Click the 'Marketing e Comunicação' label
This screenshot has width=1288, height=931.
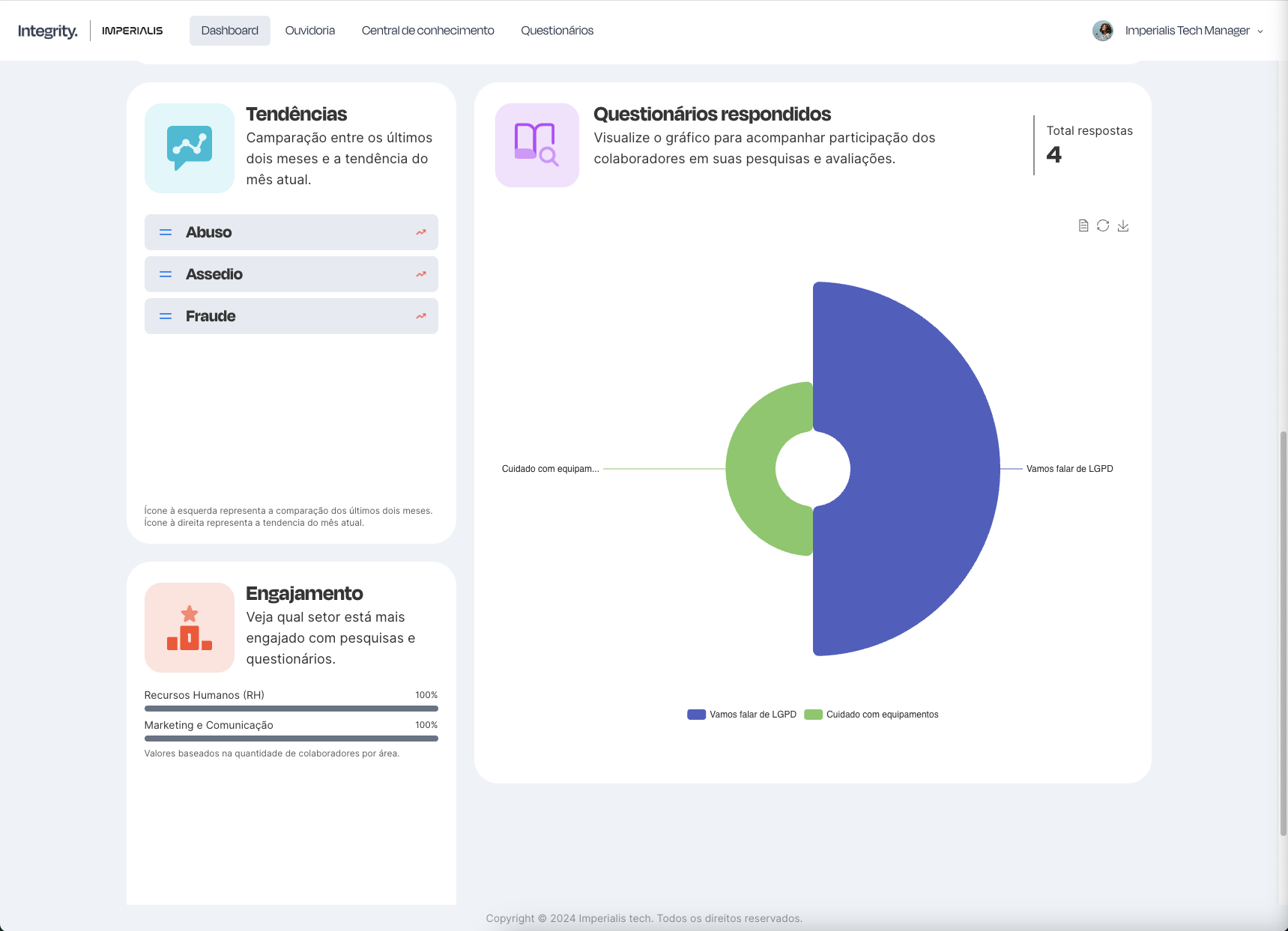pos(209,725)
